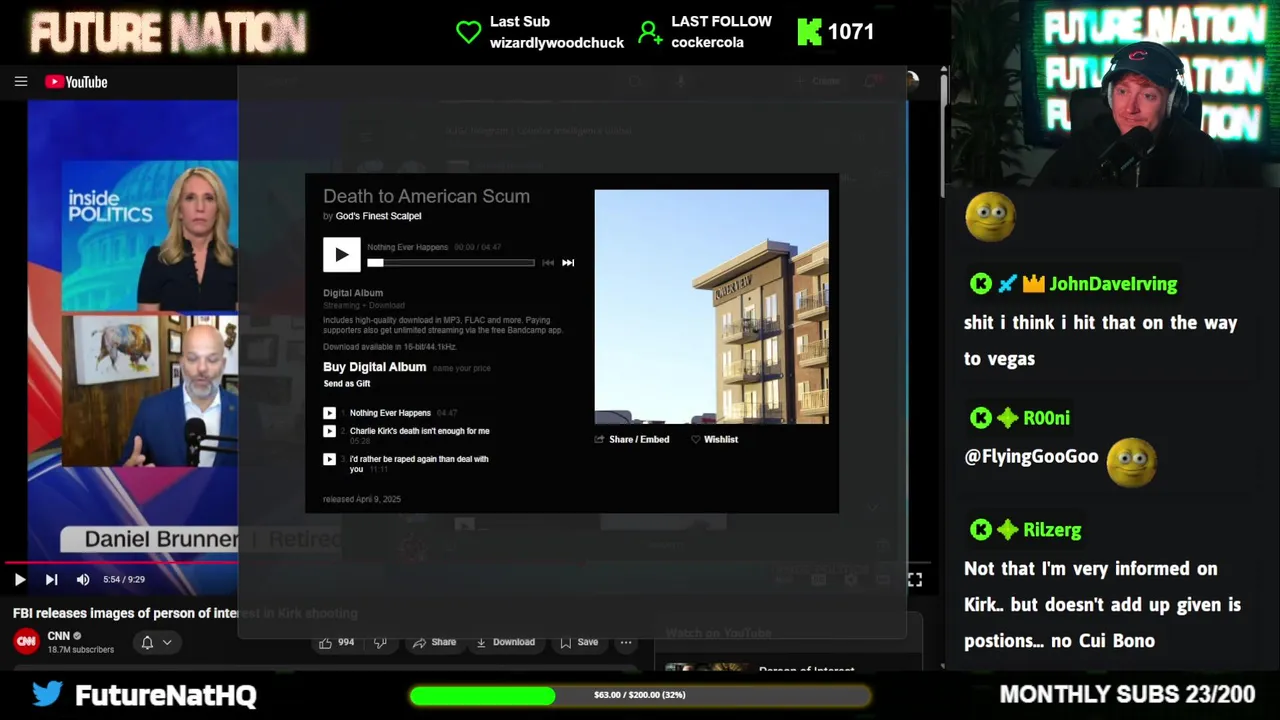The image size is (1280, 720).
Task: Click the webcam feed of the streamer
Action: point(1115,94)
